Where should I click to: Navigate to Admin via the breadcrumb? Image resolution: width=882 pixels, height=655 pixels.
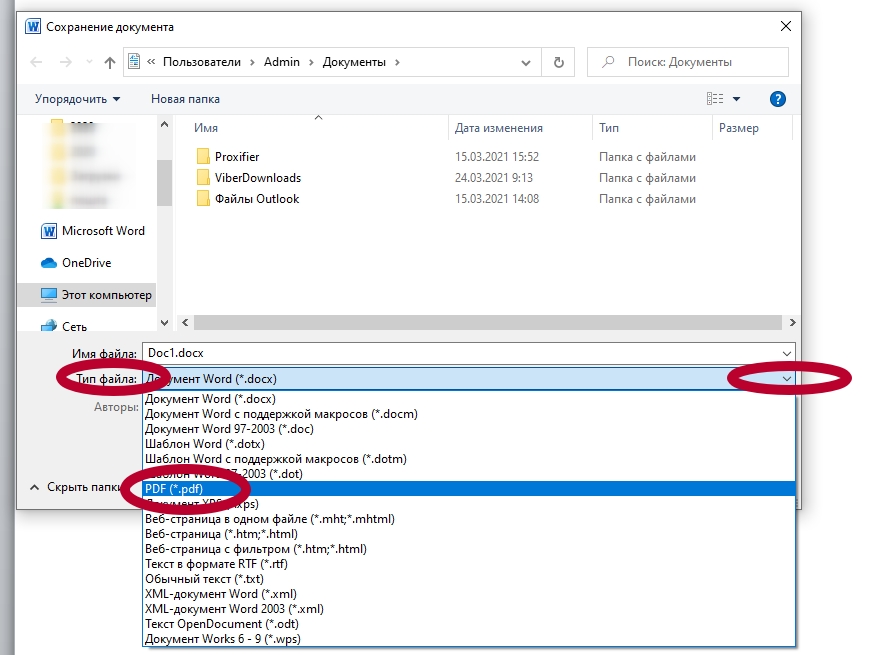(284, 62)
